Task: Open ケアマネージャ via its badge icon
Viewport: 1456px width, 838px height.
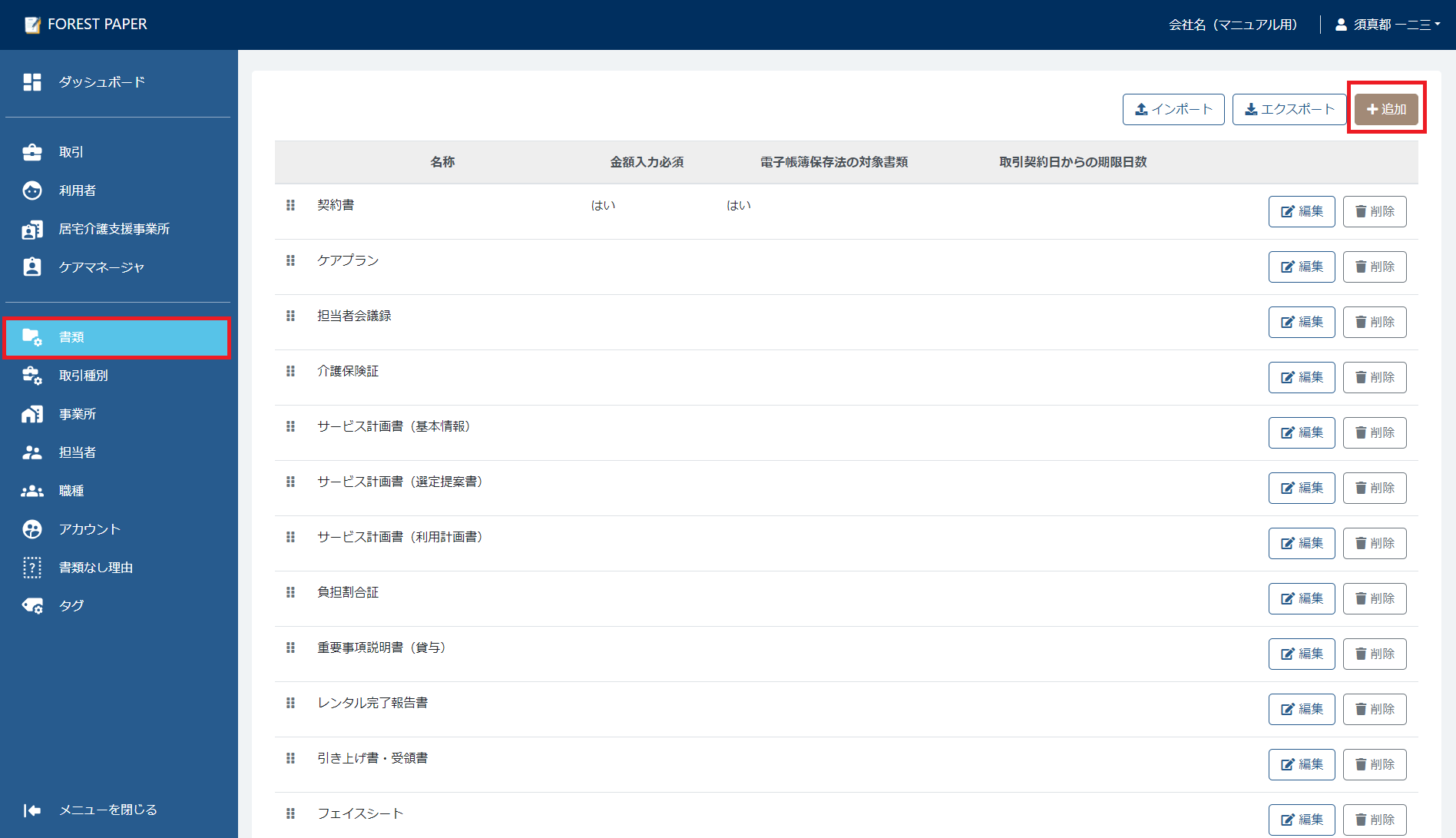Action: pyautogui.click(x=32, y=267)
